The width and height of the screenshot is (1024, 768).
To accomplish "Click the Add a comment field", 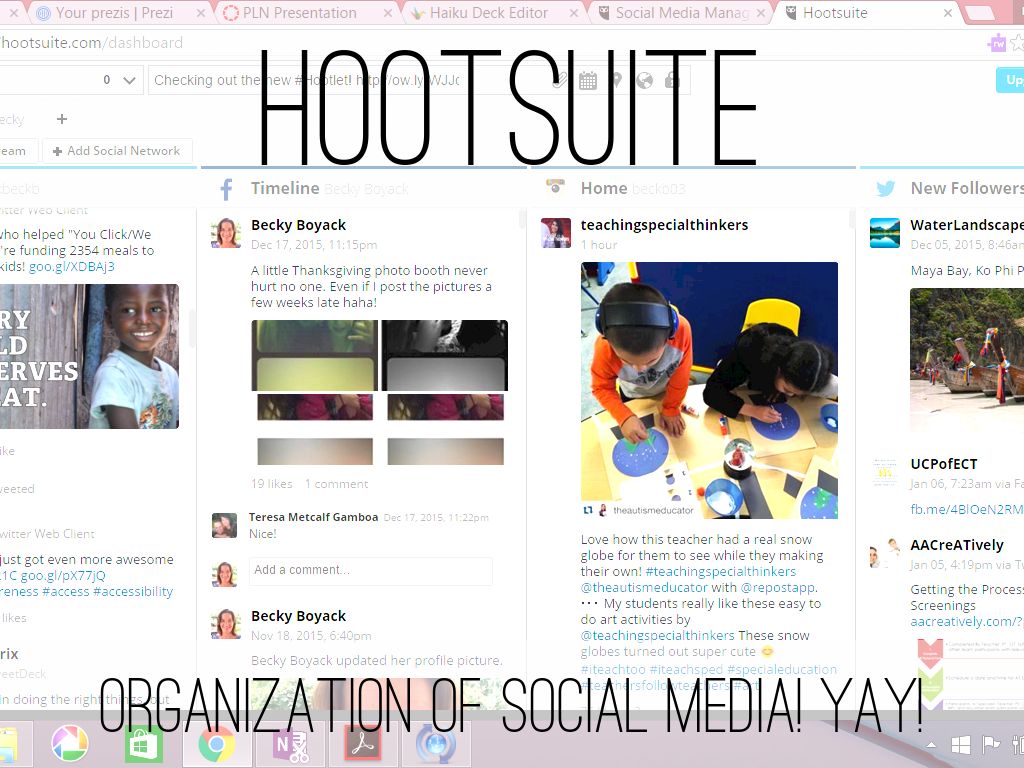I will 371,570.
